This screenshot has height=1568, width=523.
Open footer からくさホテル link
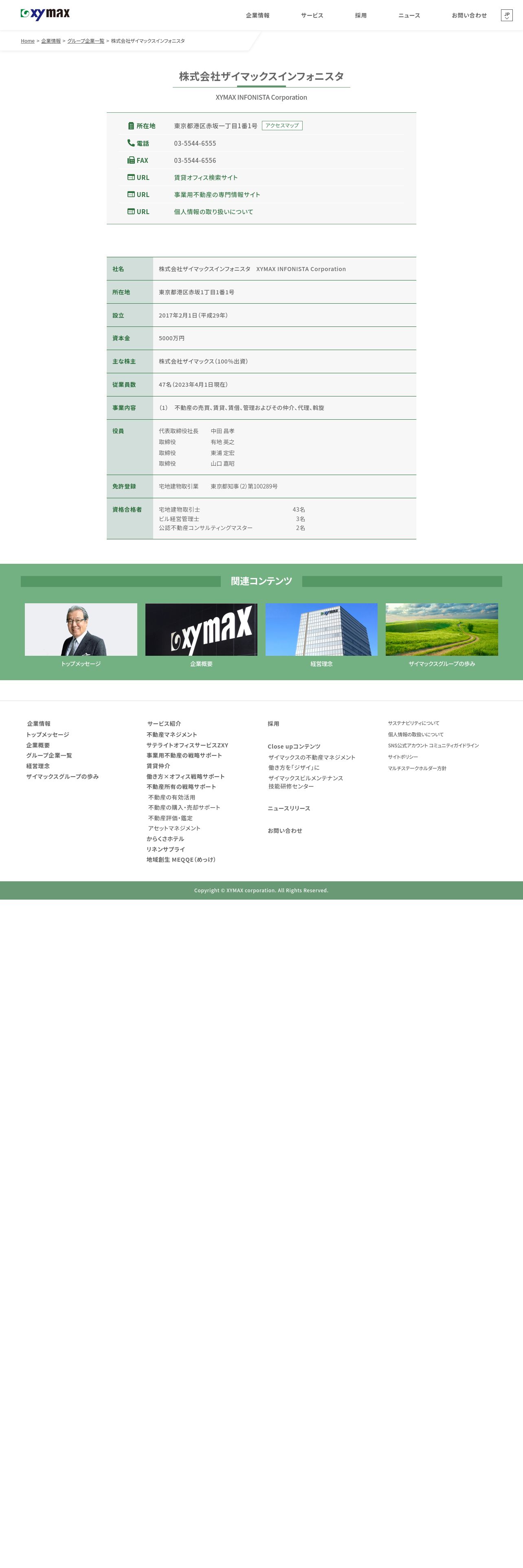point(165,839)
